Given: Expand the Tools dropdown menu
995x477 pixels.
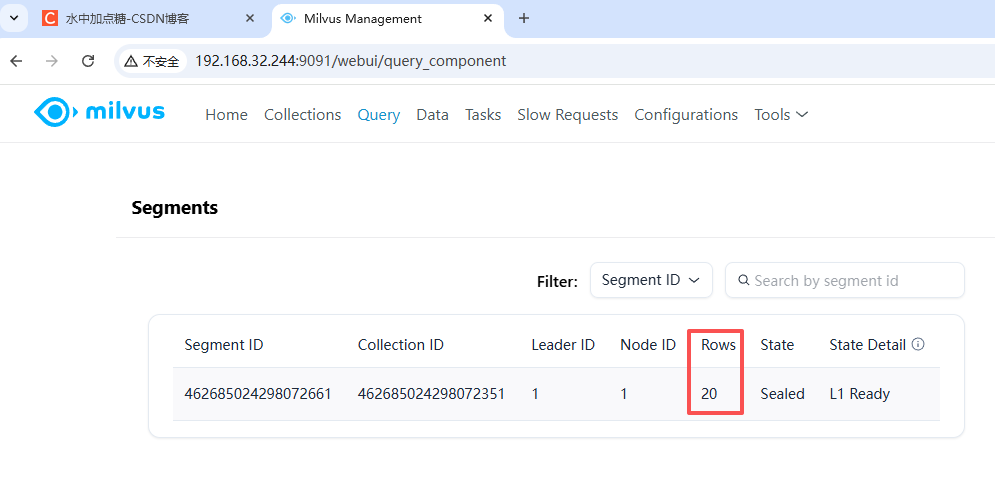Looking at the screenshot, I should [x=781, y=115].
